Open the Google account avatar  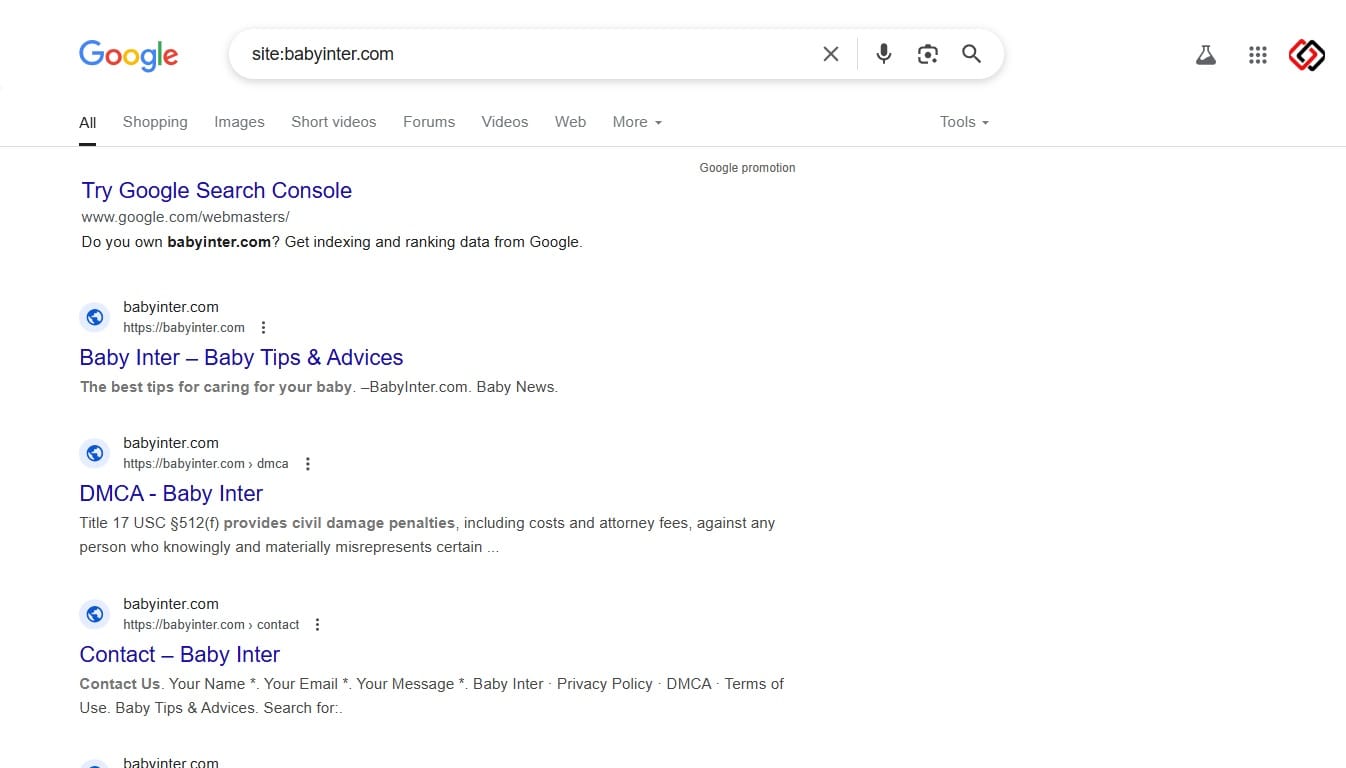point(1306,55)
